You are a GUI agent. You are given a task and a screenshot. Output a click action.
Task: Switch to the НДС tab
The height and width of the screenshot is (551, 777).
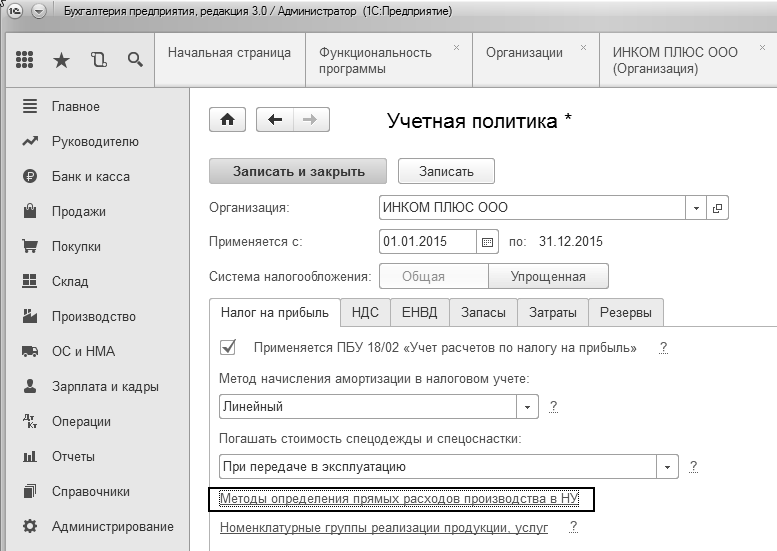(365, 313)
